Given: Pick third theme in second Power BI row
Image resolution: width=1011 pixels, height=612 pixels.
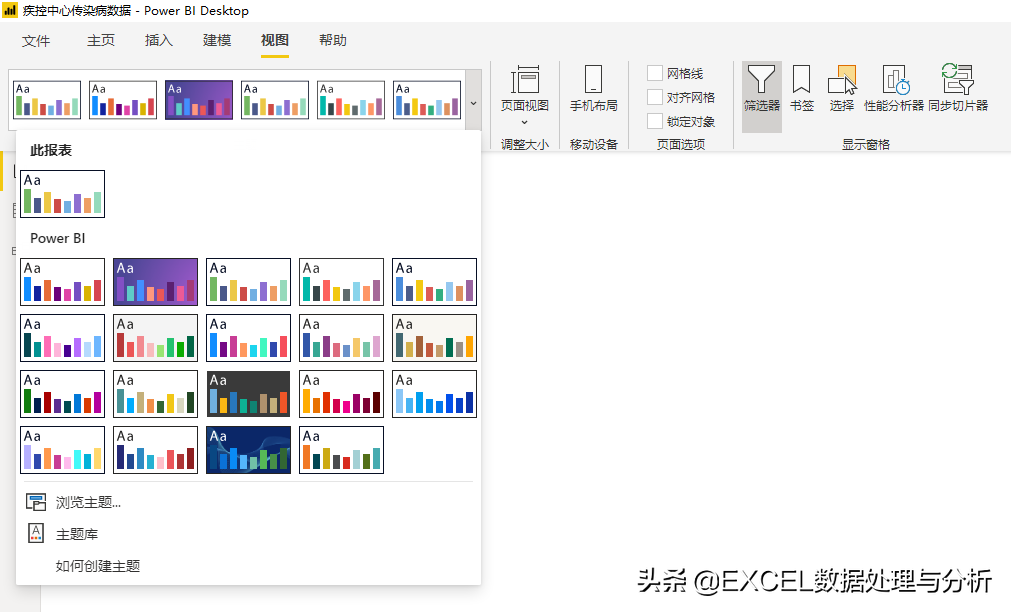Looking at the screenshot, I should point(248,338).
